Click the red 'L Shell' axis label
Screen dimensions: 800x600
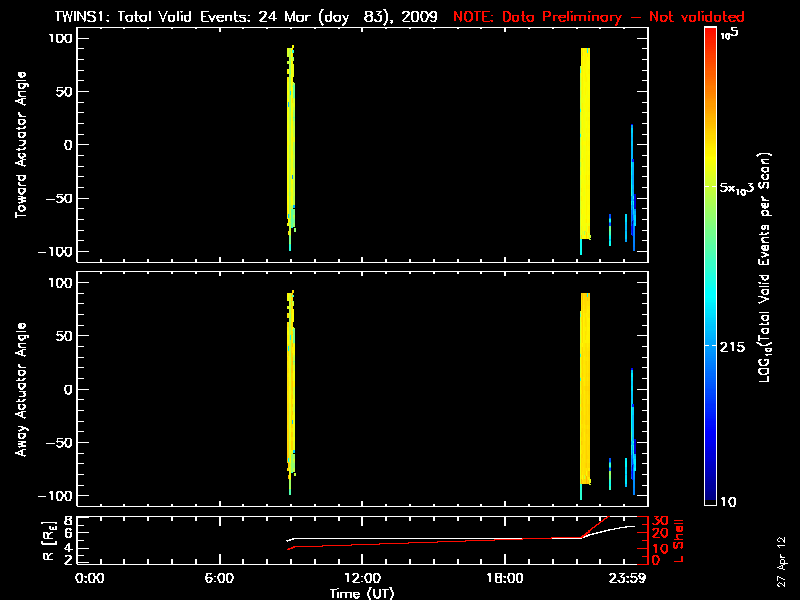pos(679,539)
